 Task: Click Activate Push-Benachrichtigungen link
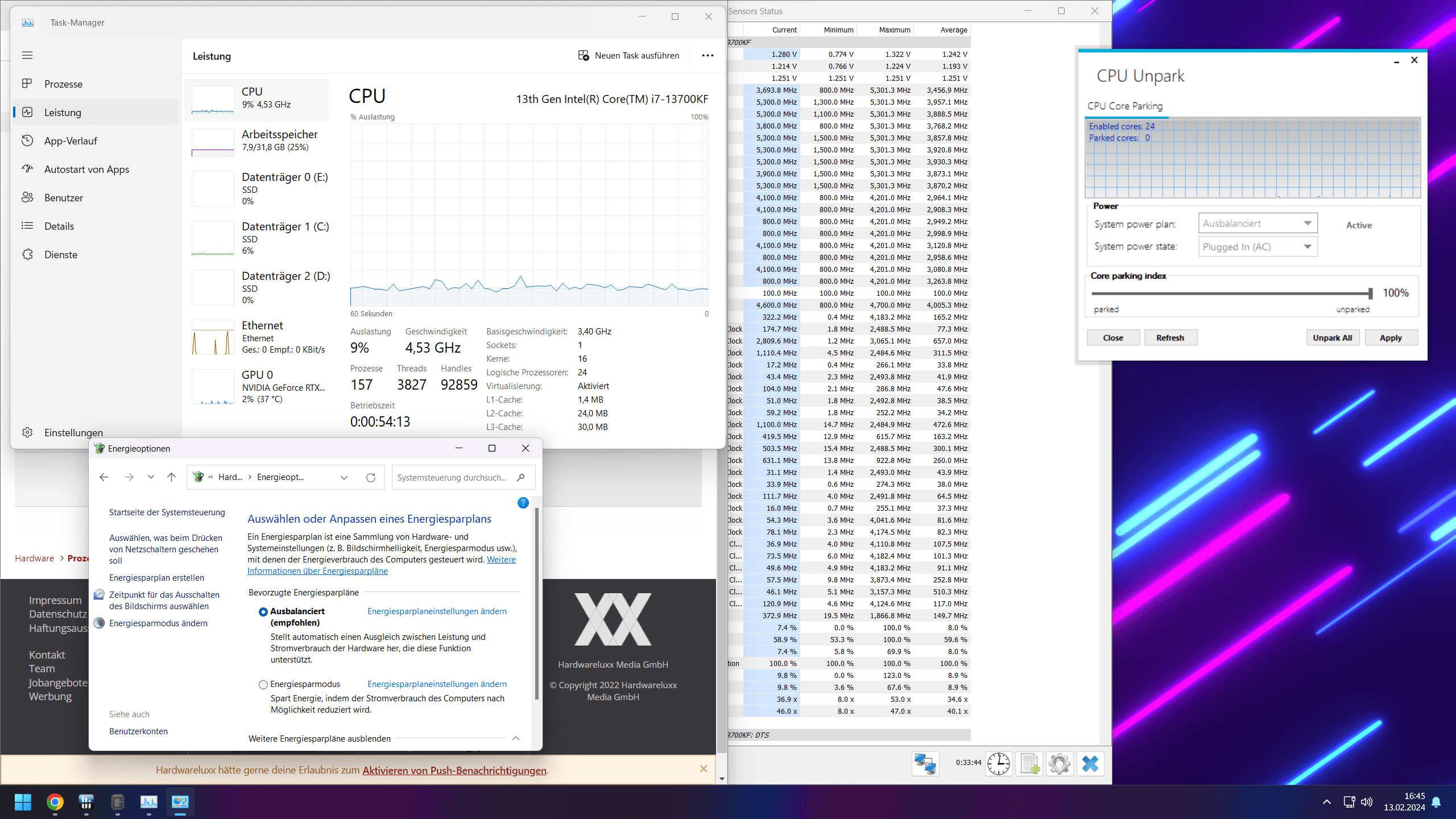(x=454, y=770)
